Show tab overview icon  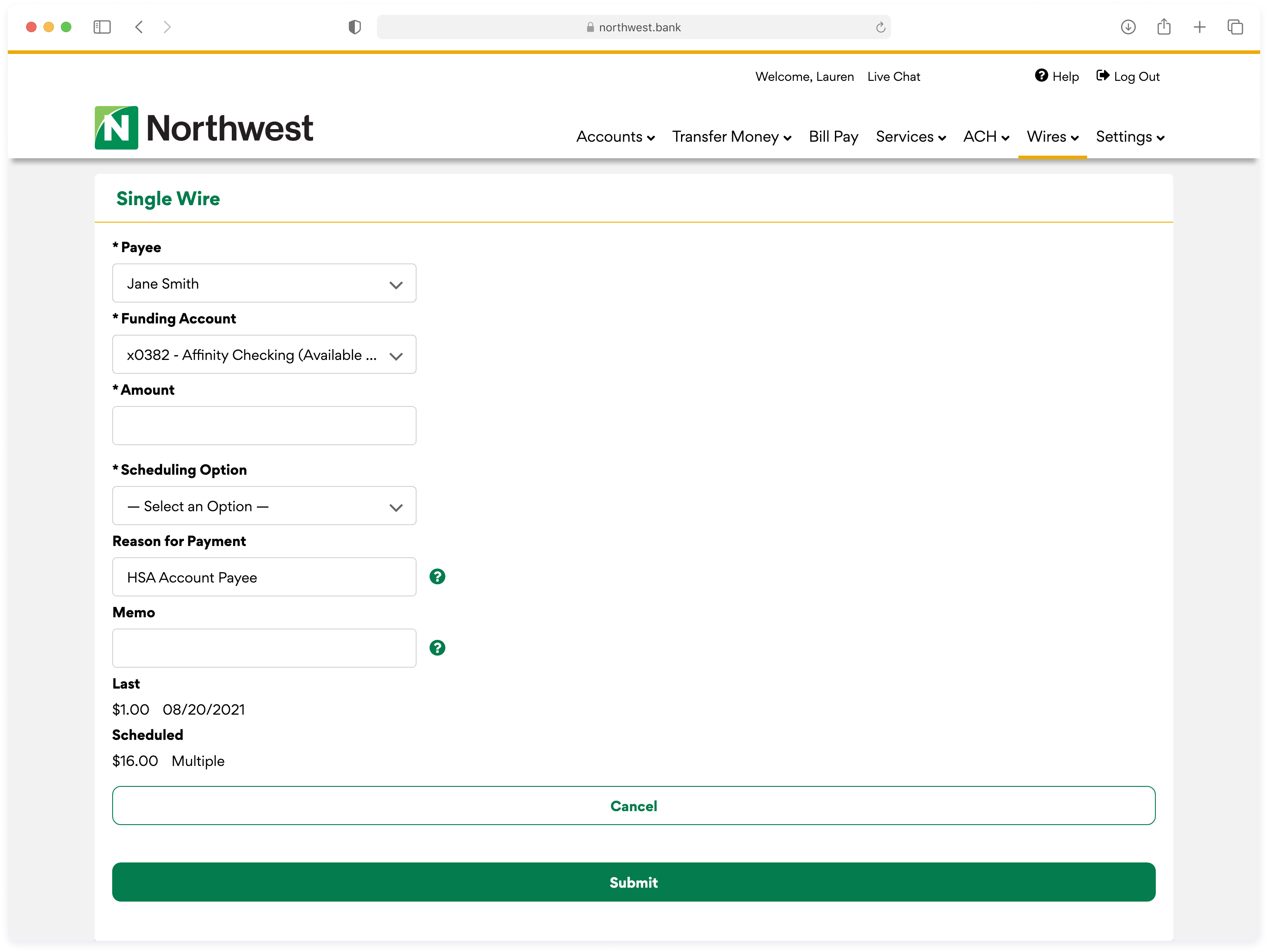tap(1235, 27)
